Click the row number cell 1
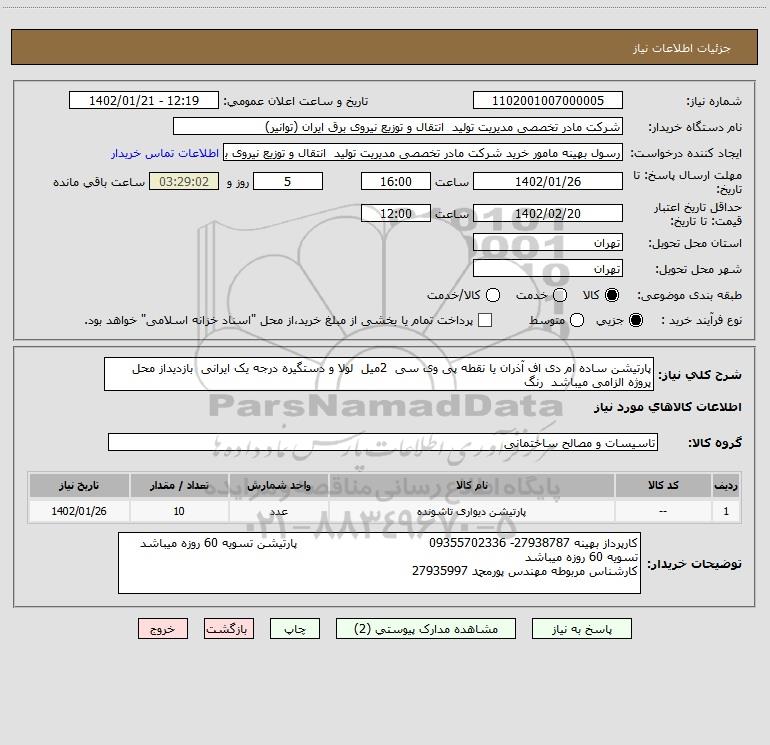Image resolution: width=770 pixels, height=745 pixels. (x=726, y=511)
